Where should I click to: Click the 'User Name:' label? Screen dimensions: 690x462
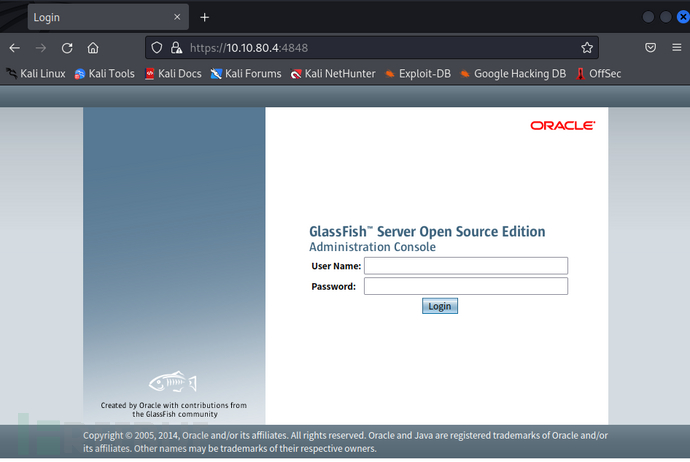336,266
